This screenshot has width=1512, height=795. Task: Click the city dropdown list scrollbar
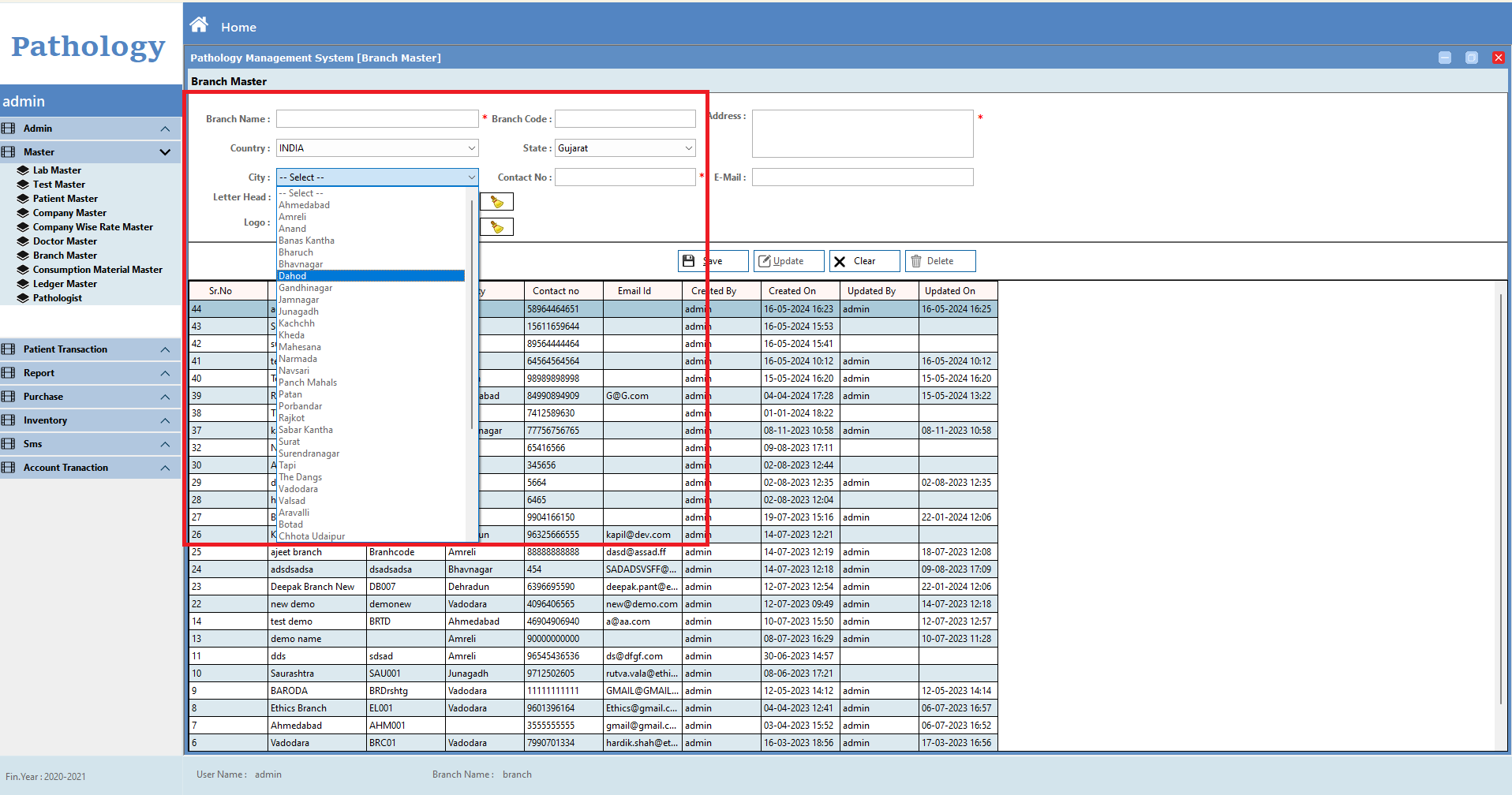click(x=472, y=315)
